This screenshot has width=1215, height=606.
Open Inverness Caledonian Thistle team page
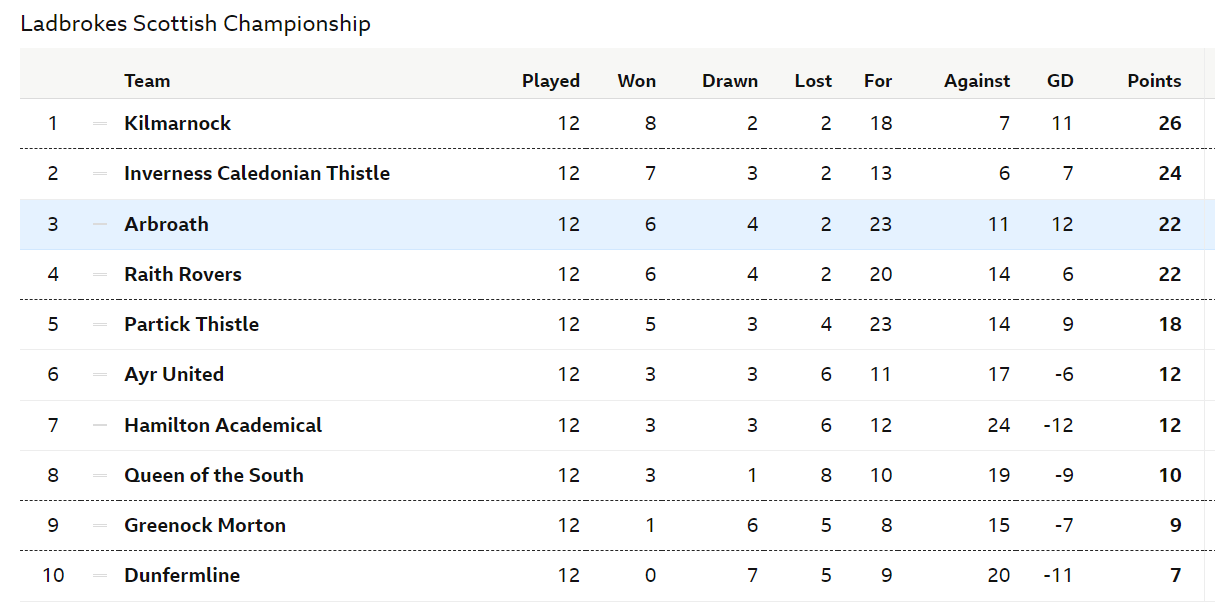[x=257, y=174]
